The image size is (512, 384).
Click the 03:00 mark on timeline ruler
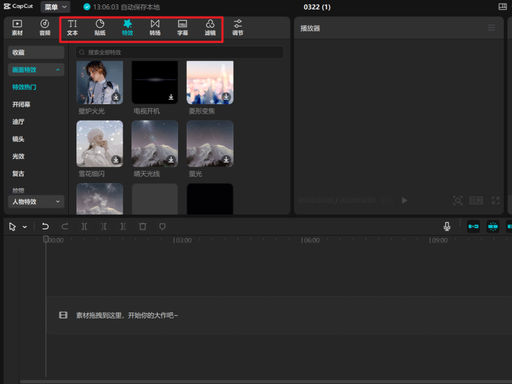182,240
